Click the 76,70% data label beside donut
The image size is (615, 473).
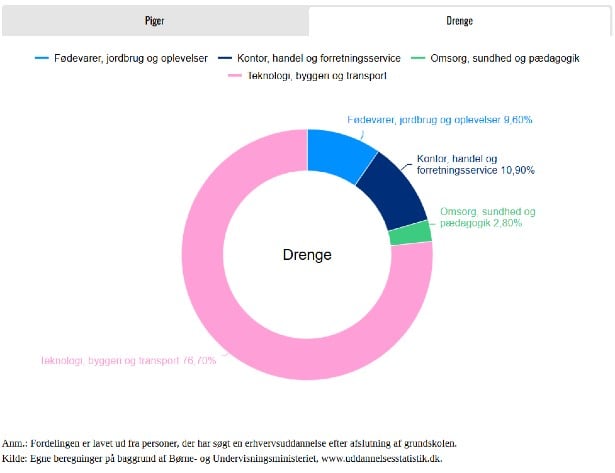(x=127, y=360)
